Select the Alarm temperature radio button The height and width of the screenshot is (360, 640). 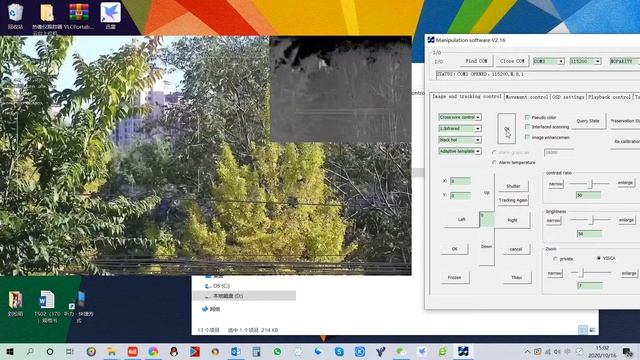(494, 162)
